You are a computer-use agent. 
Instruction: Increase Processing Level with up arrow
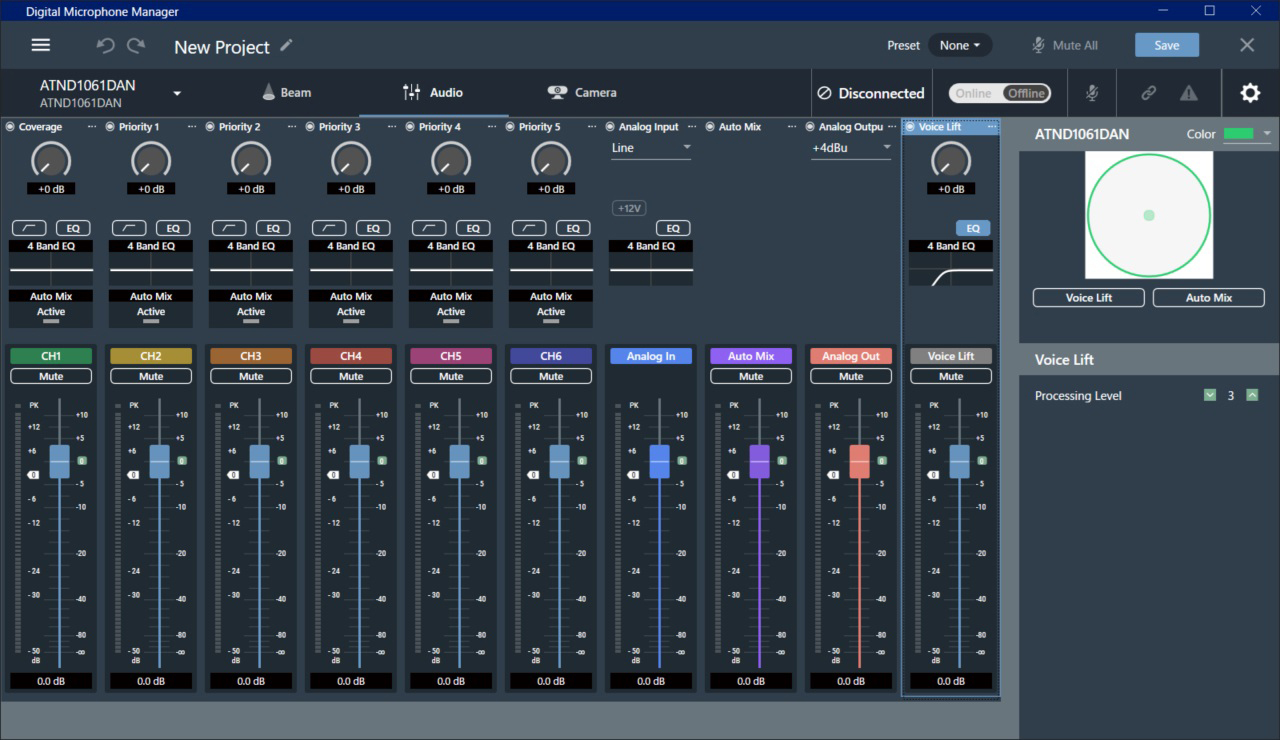[x=1252, y=395]
